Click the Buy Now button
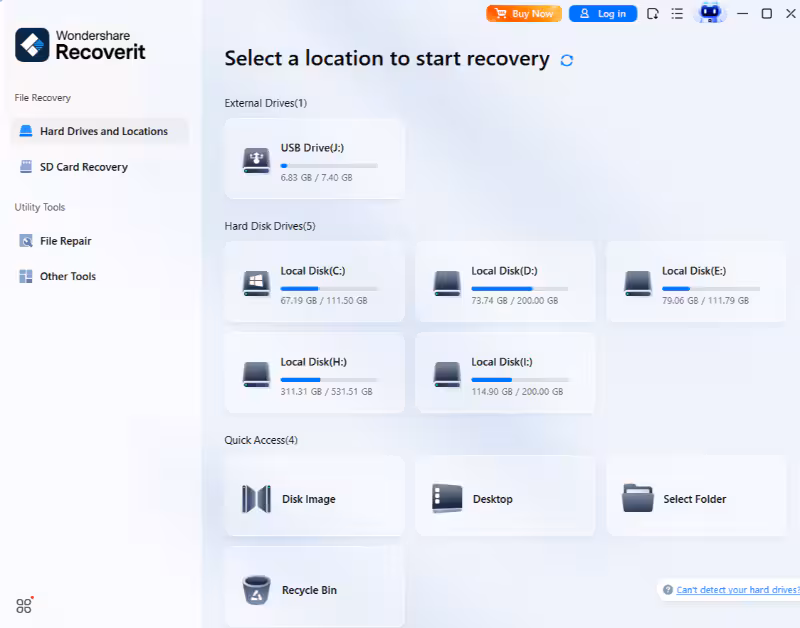 pyautogui.click(x=523, y=13)
